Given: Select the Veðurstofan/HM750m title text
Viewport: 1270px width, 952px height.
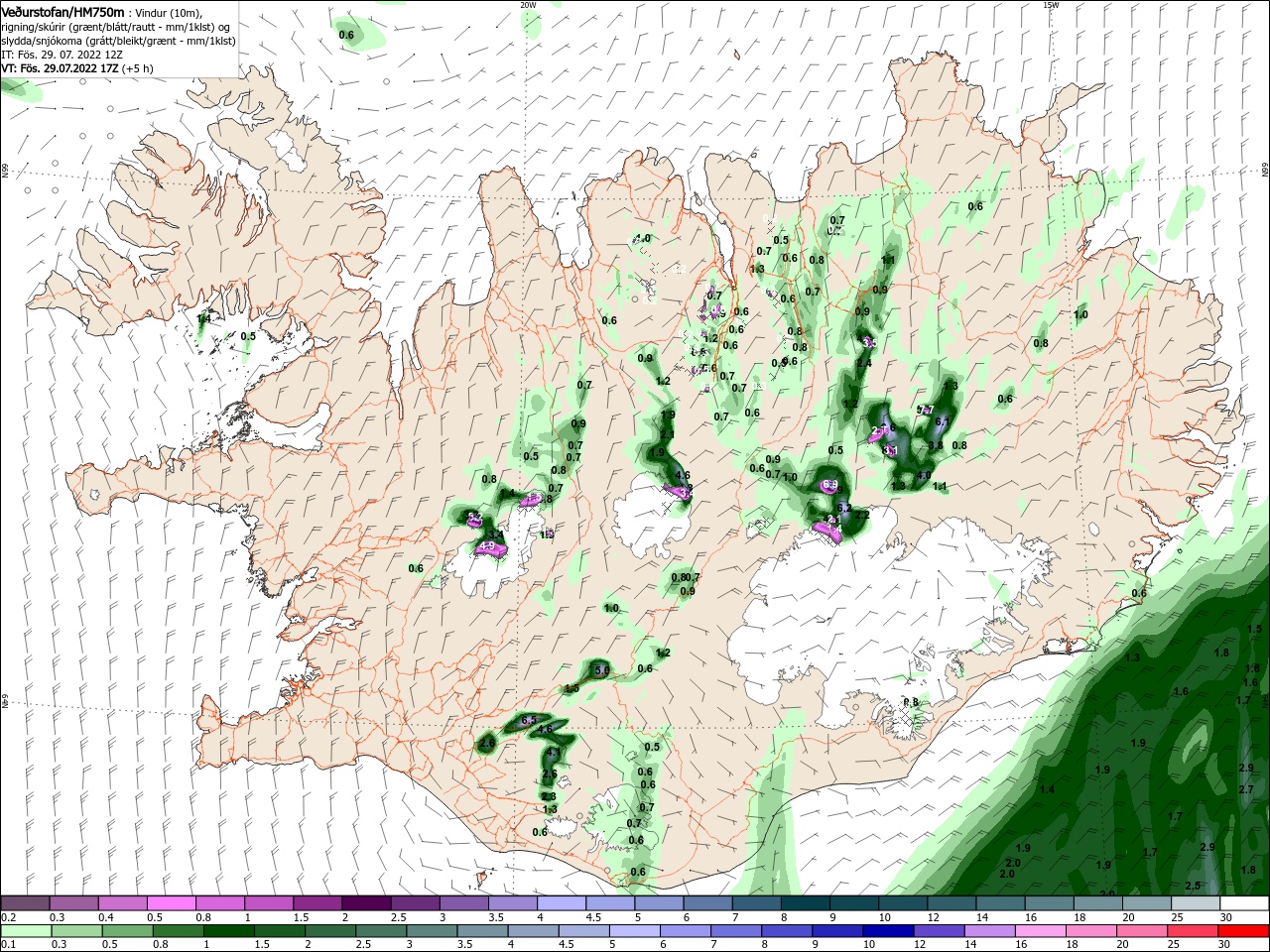Looking at the screenshot, I should click(x=63, y=11).
